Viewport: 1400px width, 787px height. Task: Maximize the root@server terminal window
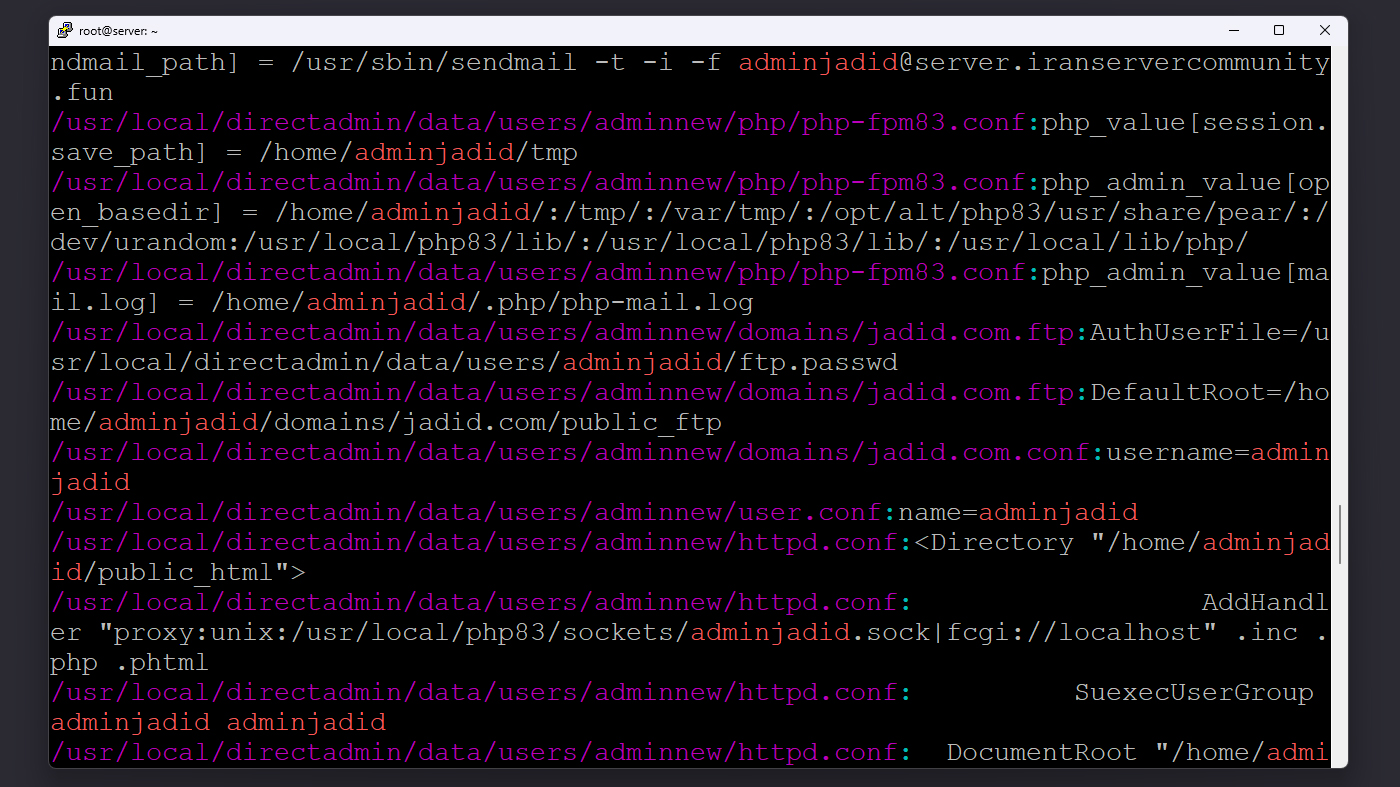1278,31
